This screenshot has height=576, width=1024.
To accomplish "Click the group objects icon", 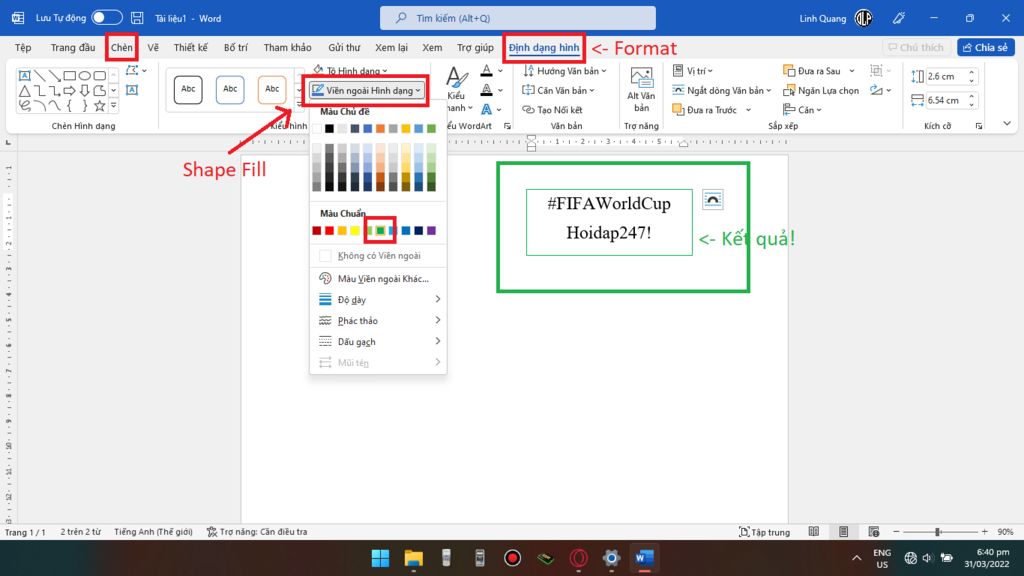I will [x=876, y=71].
